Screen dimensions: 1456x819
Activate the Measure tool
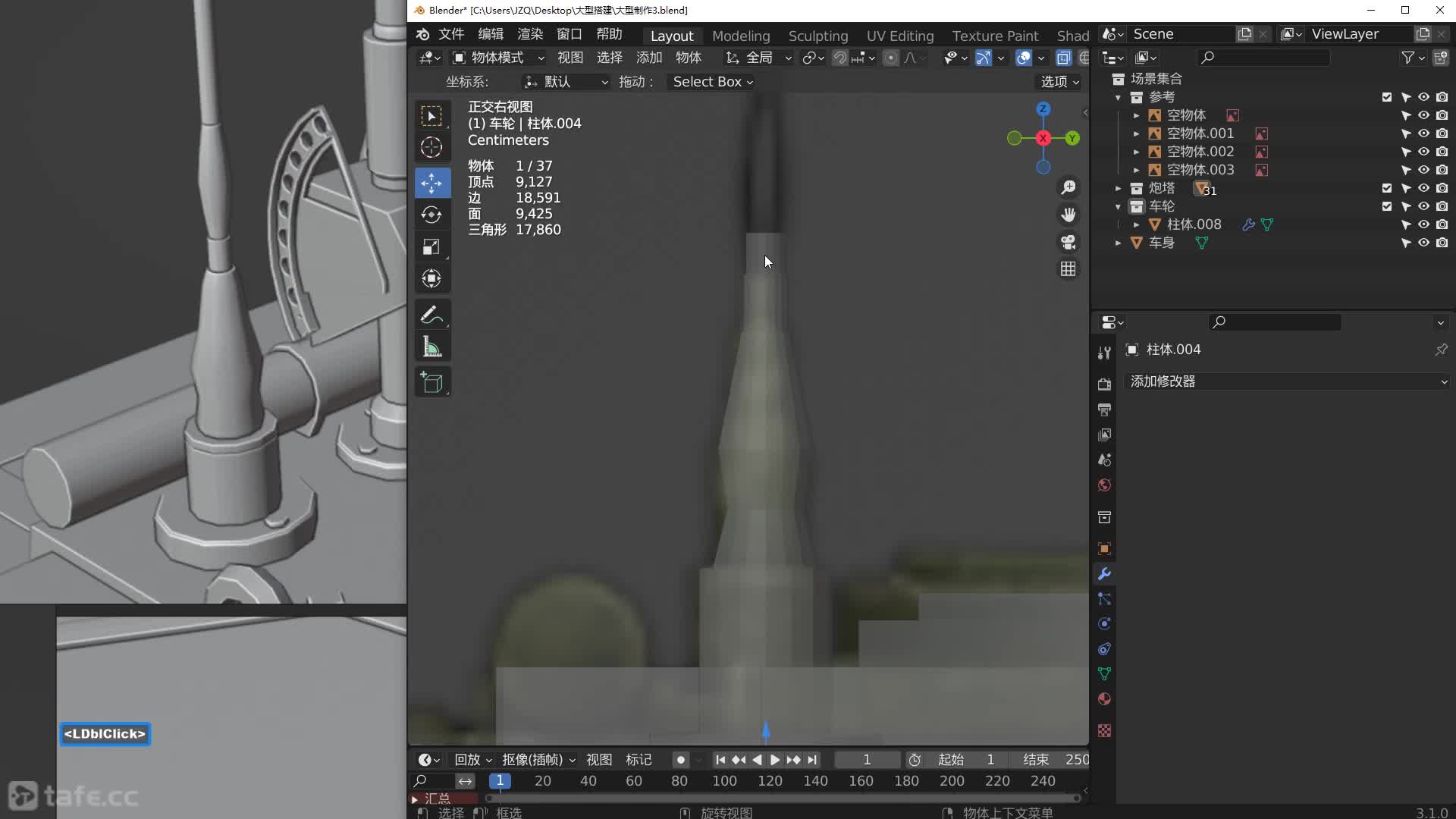tap(431, 347)
